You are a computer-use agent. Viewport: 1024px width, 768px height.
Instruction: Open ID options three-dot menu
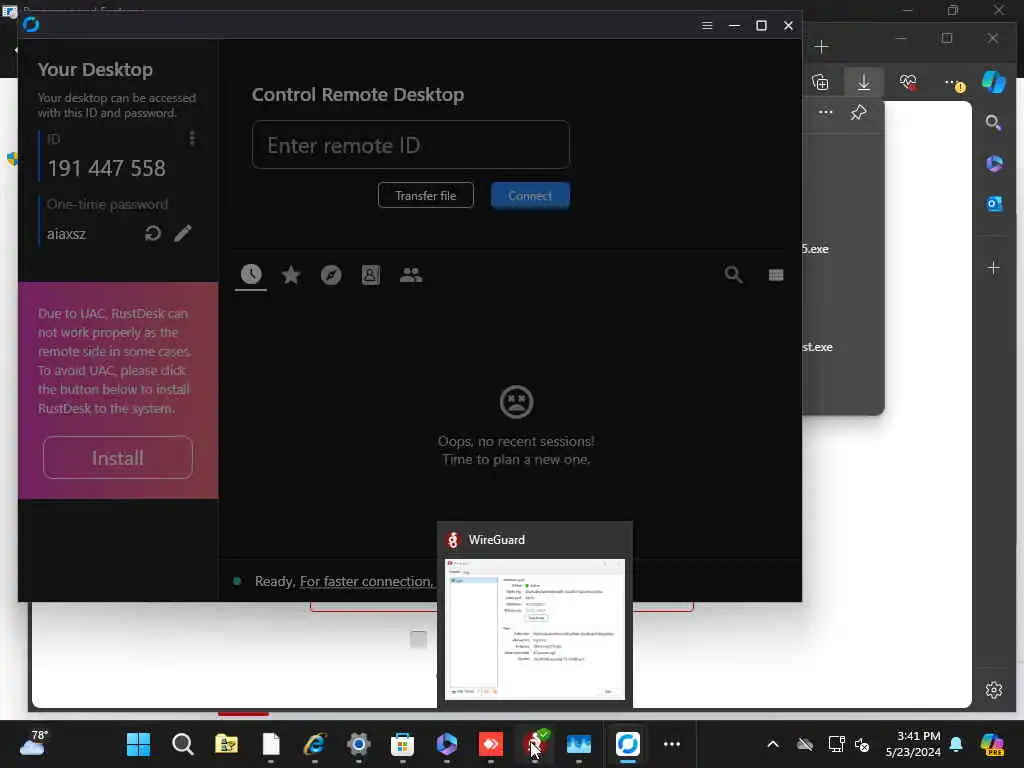click(192, 138)
